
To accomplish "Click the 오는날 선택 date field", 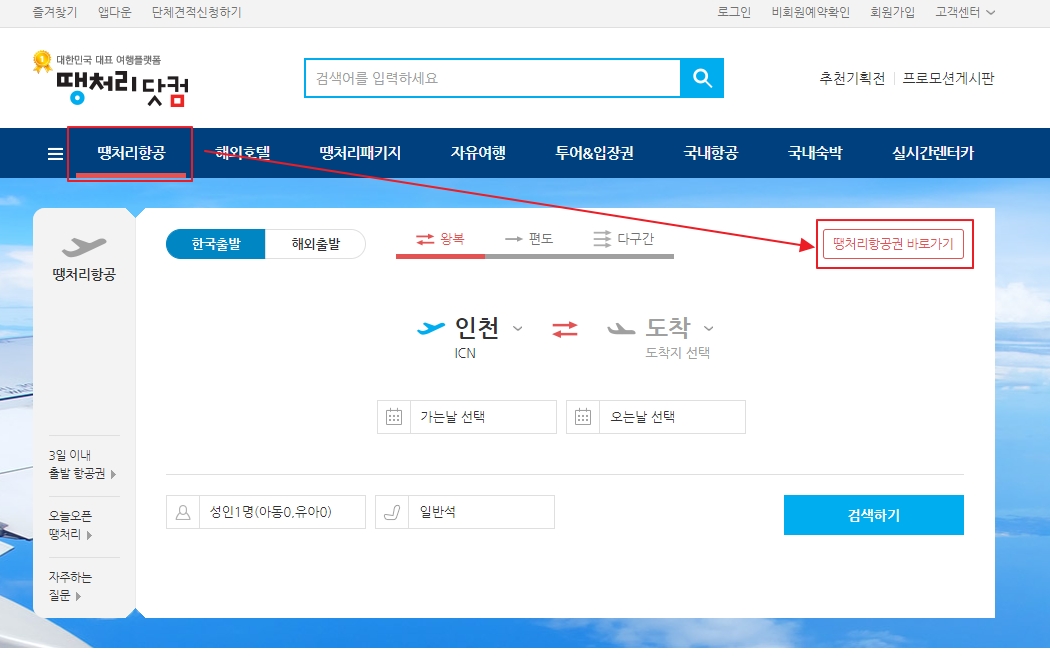I will (656, 417).
